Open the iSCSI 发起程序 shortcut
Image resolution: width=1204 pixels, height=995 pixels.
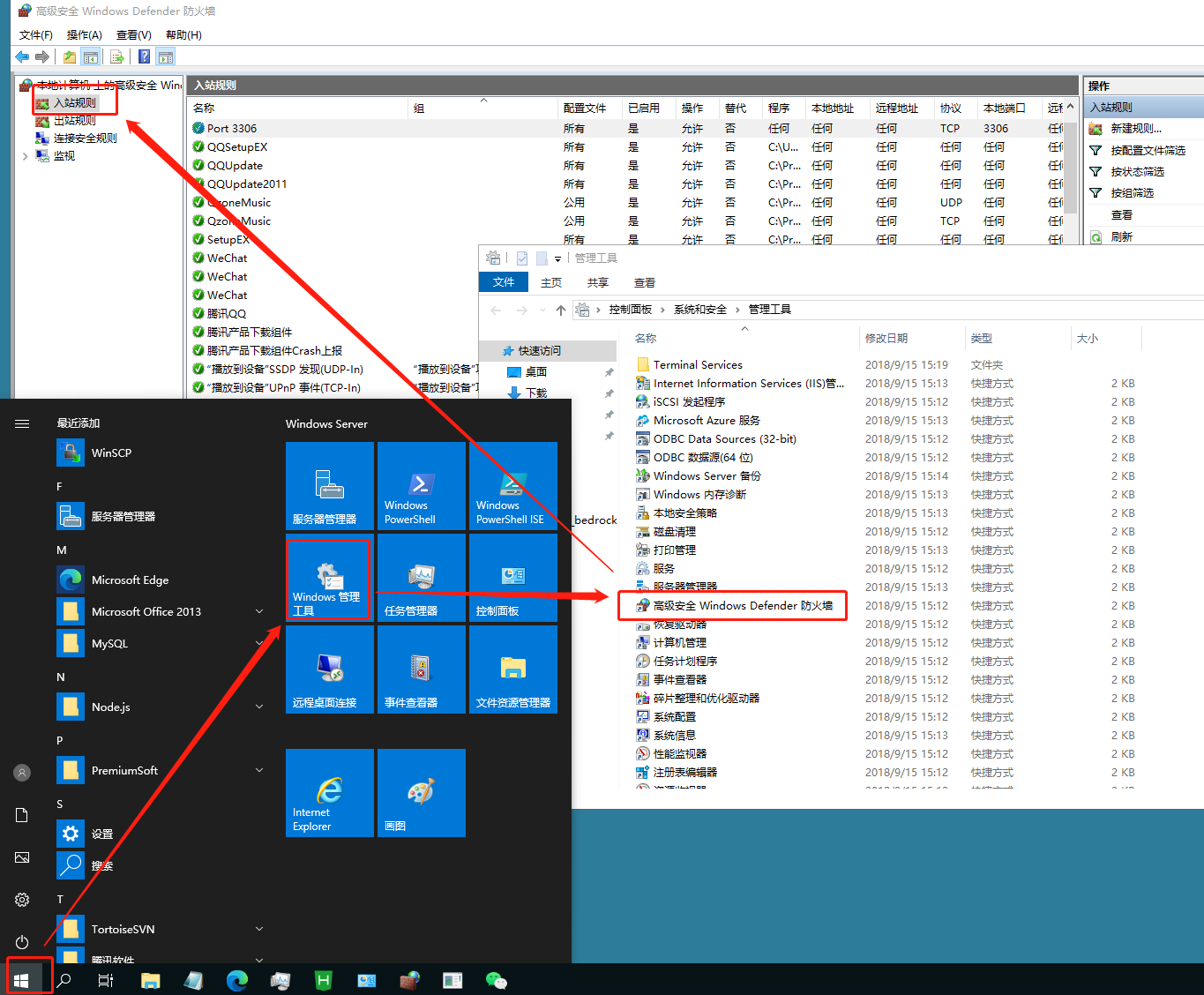[689, 402]
